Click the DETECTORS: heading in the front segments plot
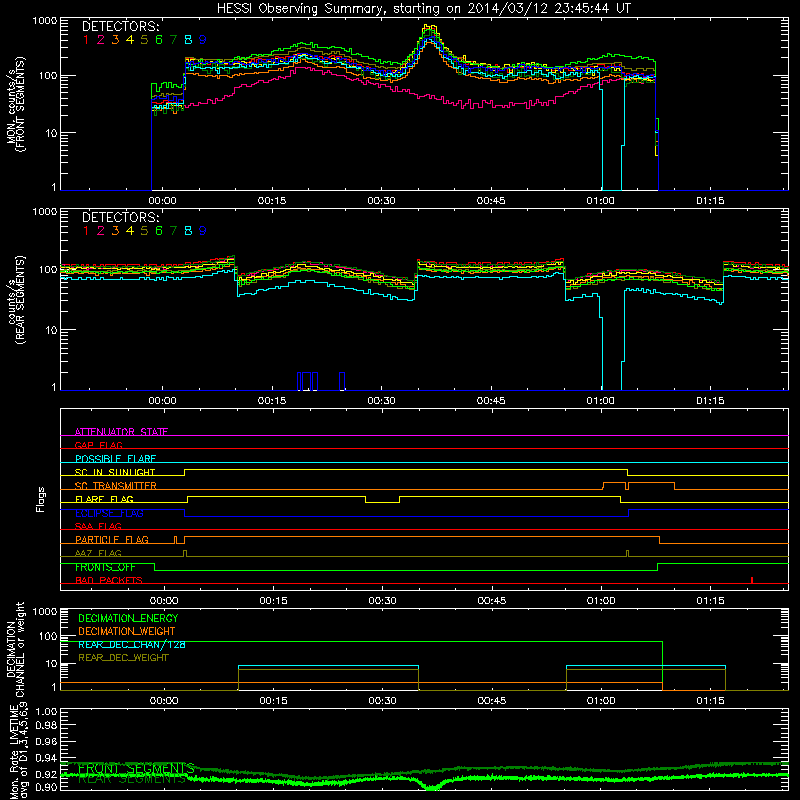The height and width of the screenshot is (800, 800). click(x=120, y=26)
